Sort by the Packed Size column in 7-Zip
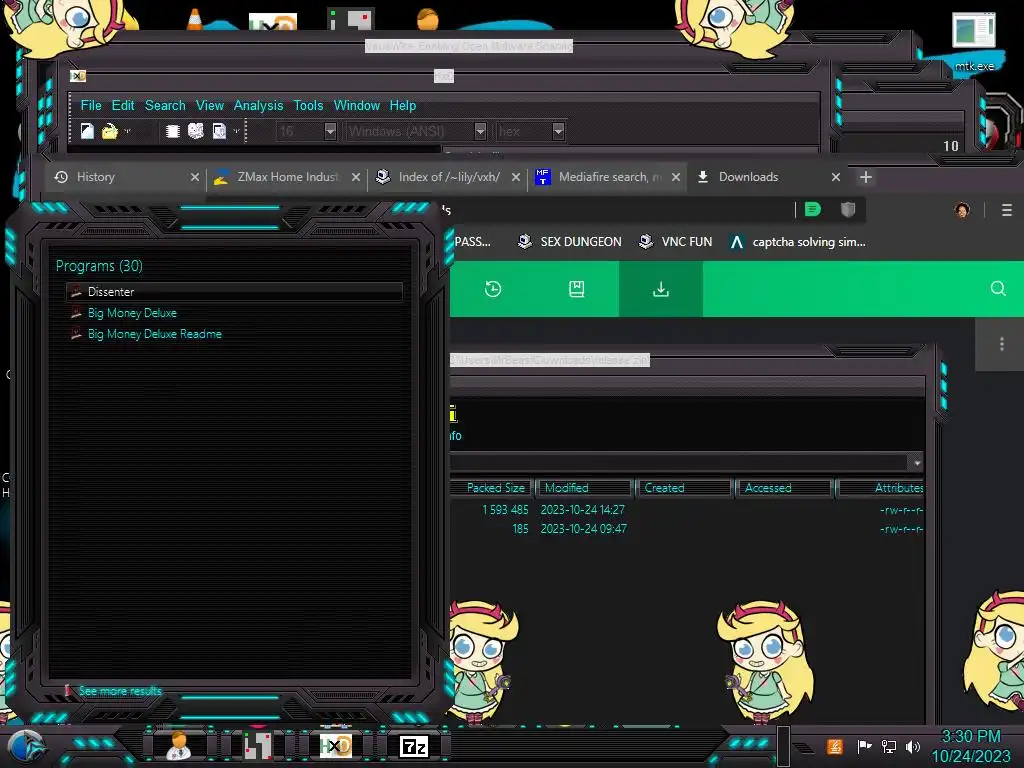The width and height of the screenshot is (1024, 768). pyautogui.click(x=492, y=488)
